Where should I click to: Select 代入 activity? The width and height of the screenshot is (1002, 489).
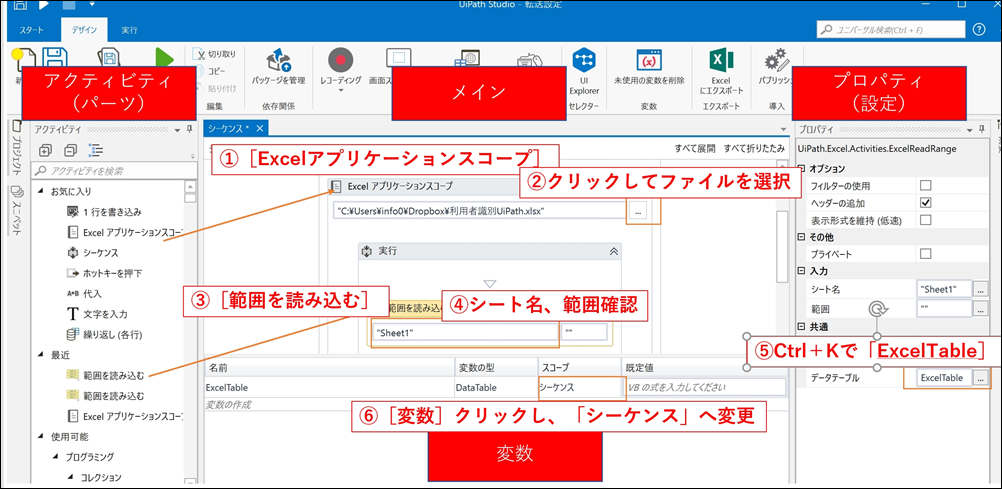tap(84, 293)
